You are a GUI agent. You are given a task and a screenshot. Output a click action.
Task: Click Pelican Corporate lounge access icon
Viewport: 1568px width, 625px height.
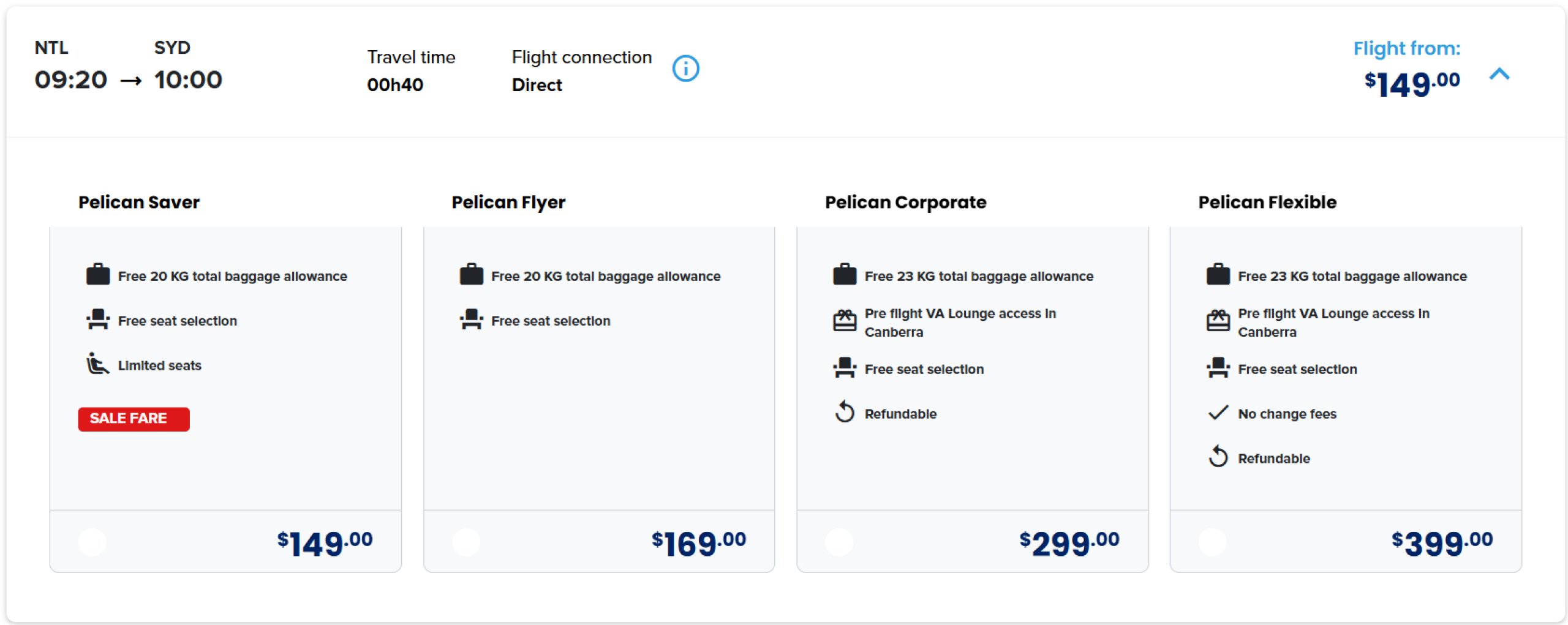844,321
